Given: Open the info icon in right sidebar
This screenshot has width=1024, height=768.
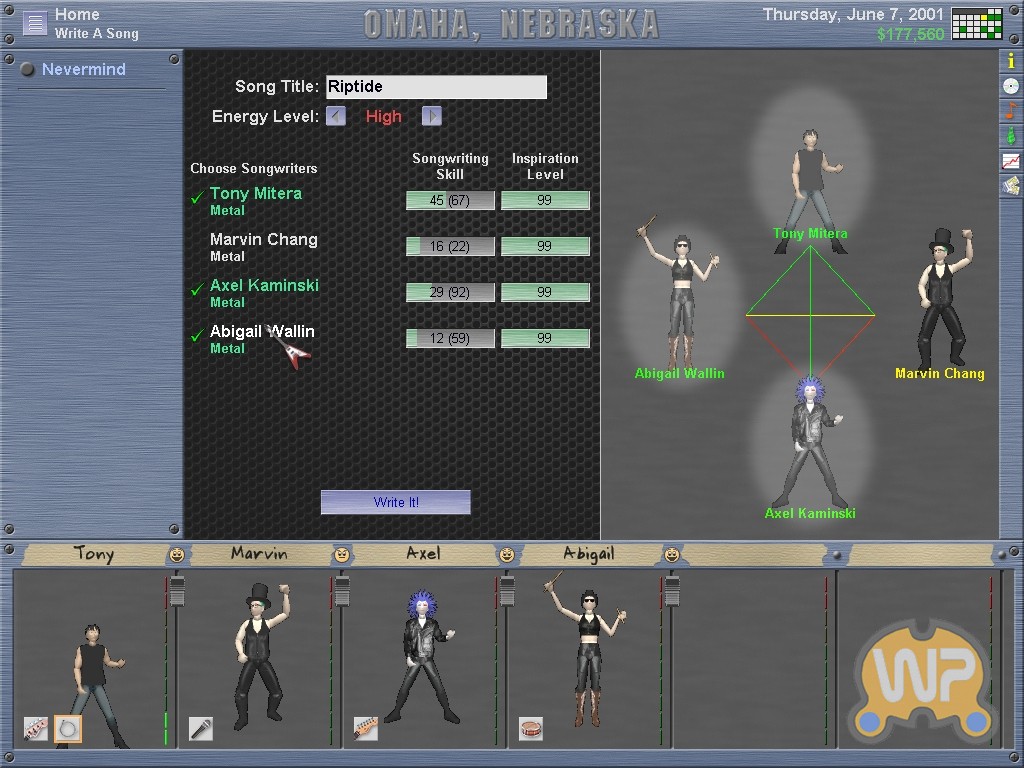Looking at the screenshot, I should point(1011,61).
